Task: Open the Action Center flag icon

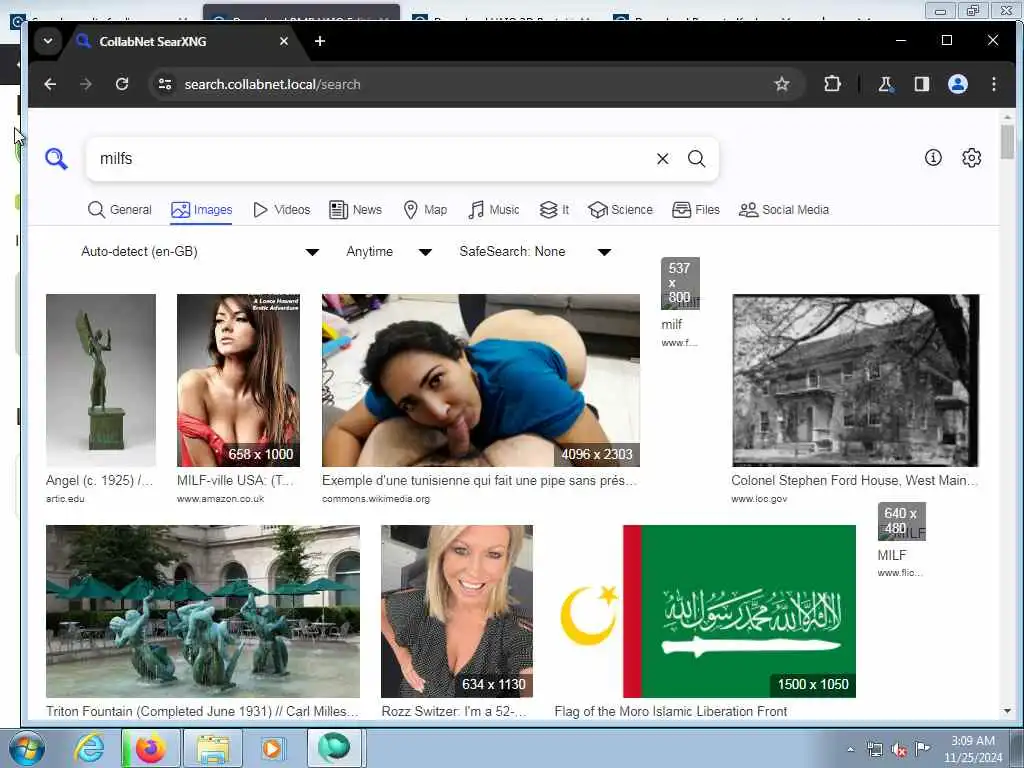Action: [922, 749]
